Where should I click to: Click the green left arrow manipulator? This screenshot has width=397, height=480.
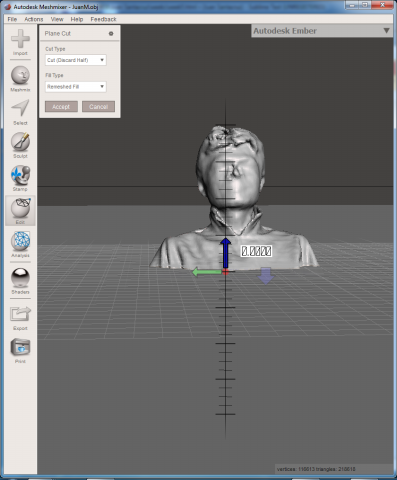(207, 272)
